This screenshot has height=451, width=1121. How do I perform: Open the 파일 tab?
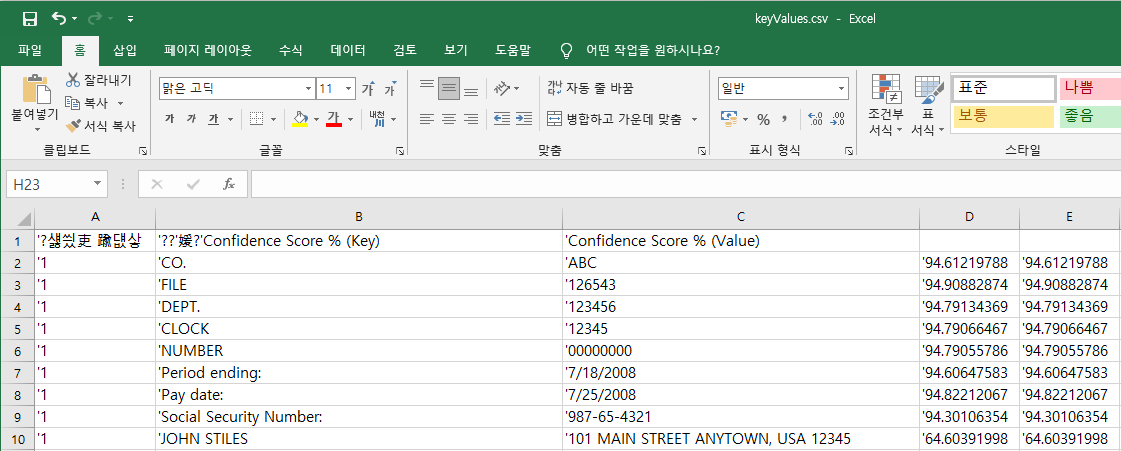pyautogui.click(x=30, y=50)
